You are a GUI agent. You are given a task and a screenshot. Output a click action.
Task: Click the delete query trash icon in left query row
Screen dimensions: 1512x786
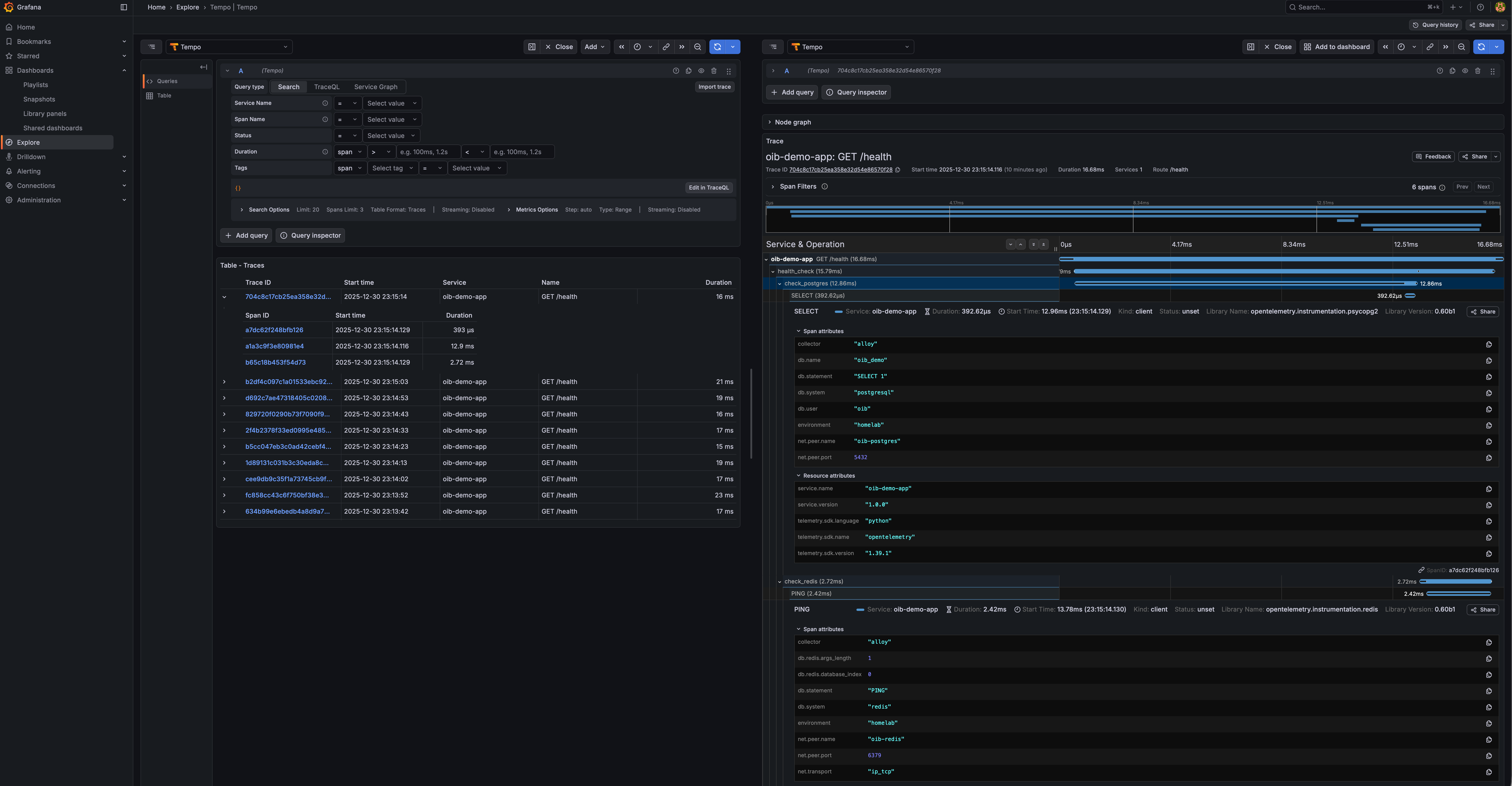pyautogui.click(x=714, y=71)
